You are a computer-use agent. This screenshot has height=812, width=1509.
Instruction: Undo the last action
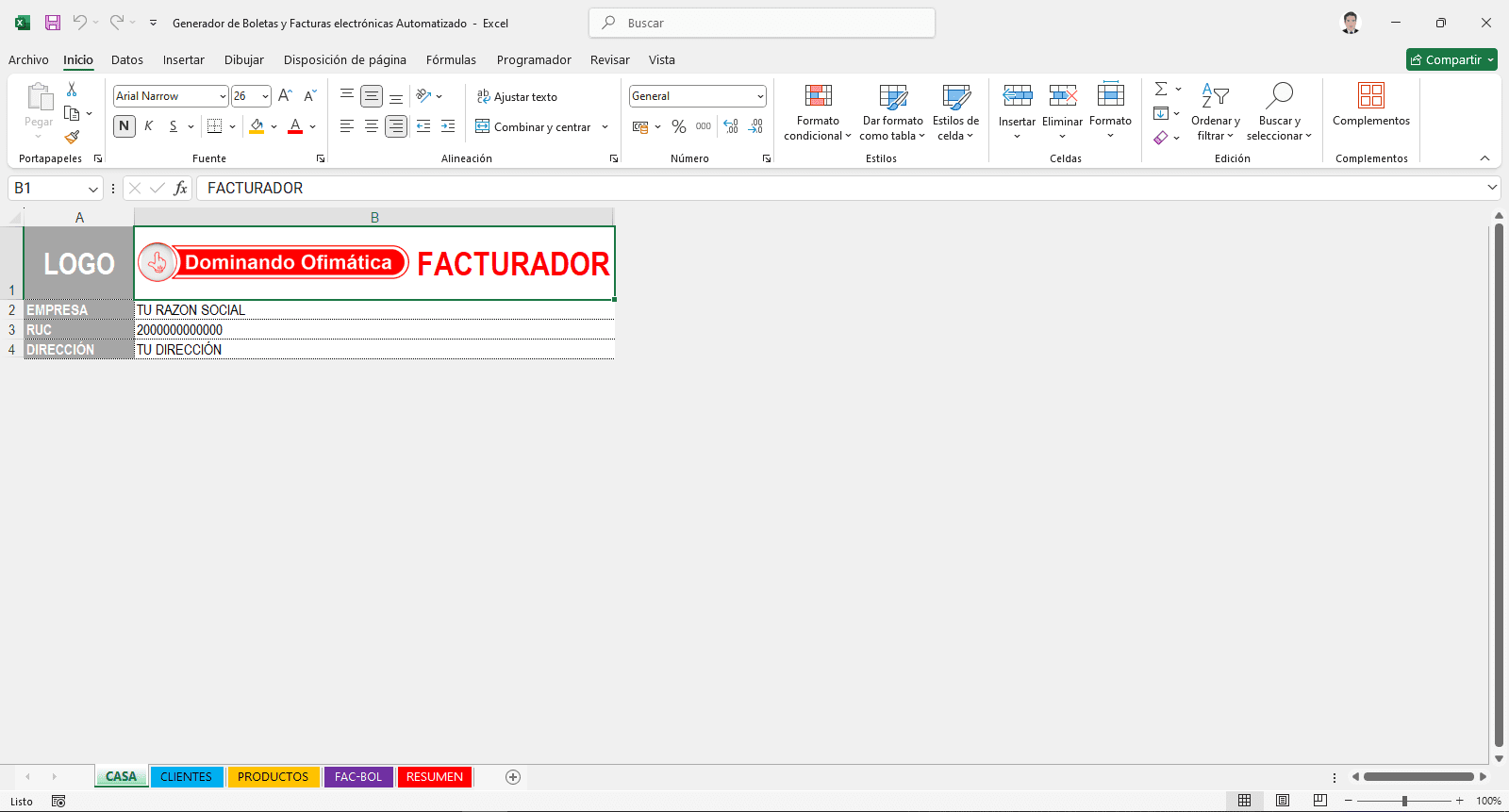pyautogui.click(x=80, y=23)
